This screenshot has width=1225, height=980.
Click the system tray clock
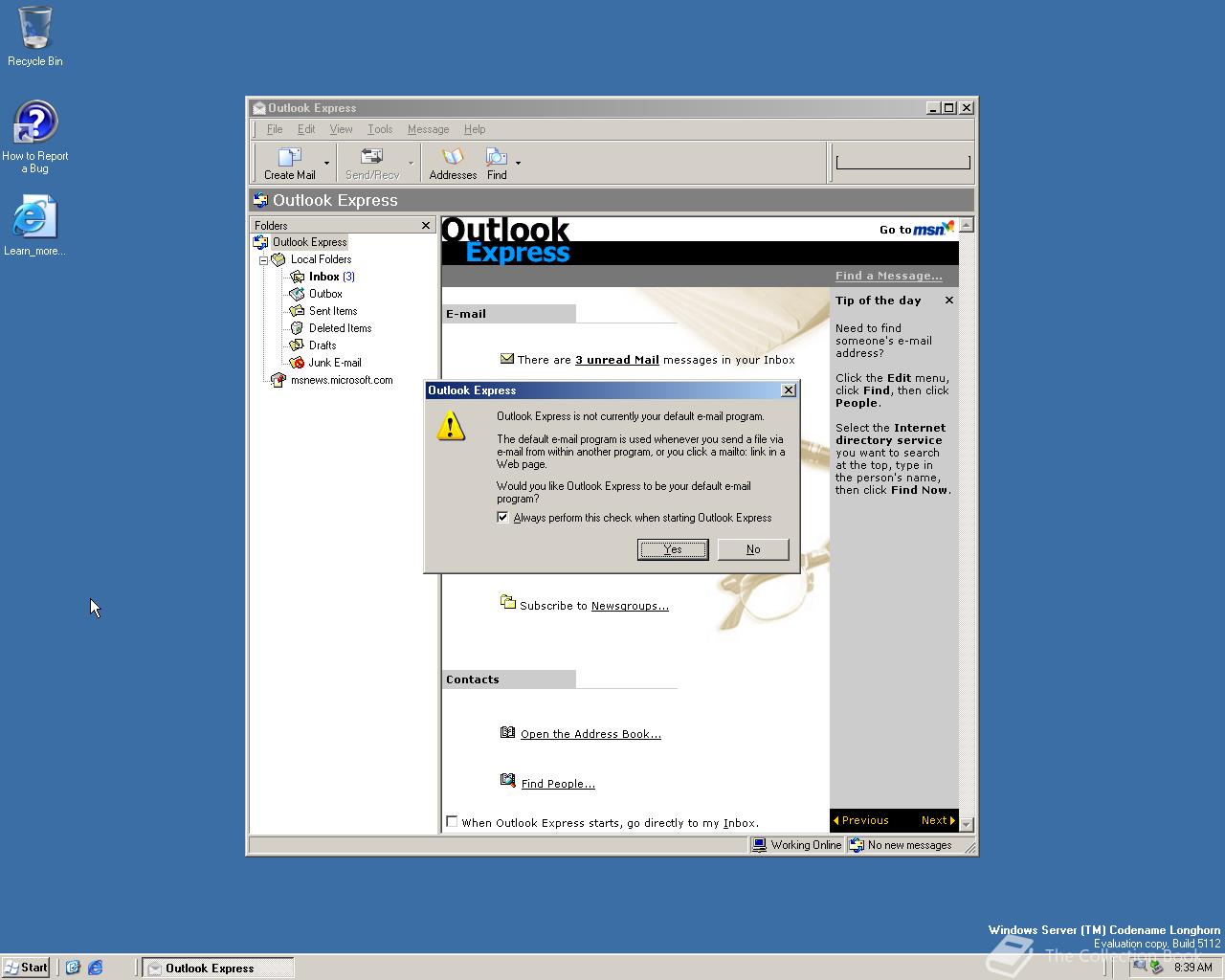pyautogui.click(x=1193, y=968)
